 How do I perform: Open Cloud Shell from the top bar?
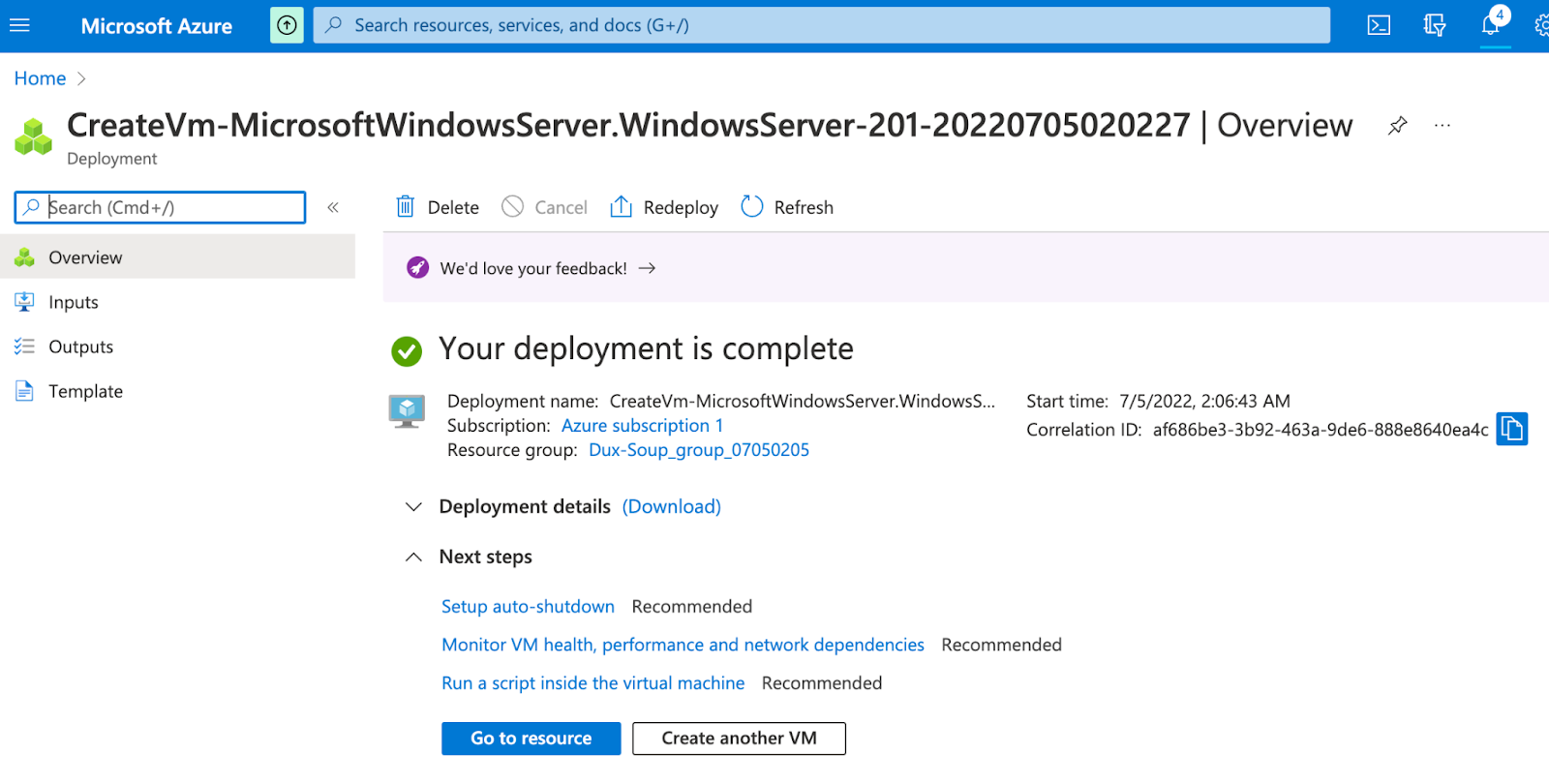1379,25
